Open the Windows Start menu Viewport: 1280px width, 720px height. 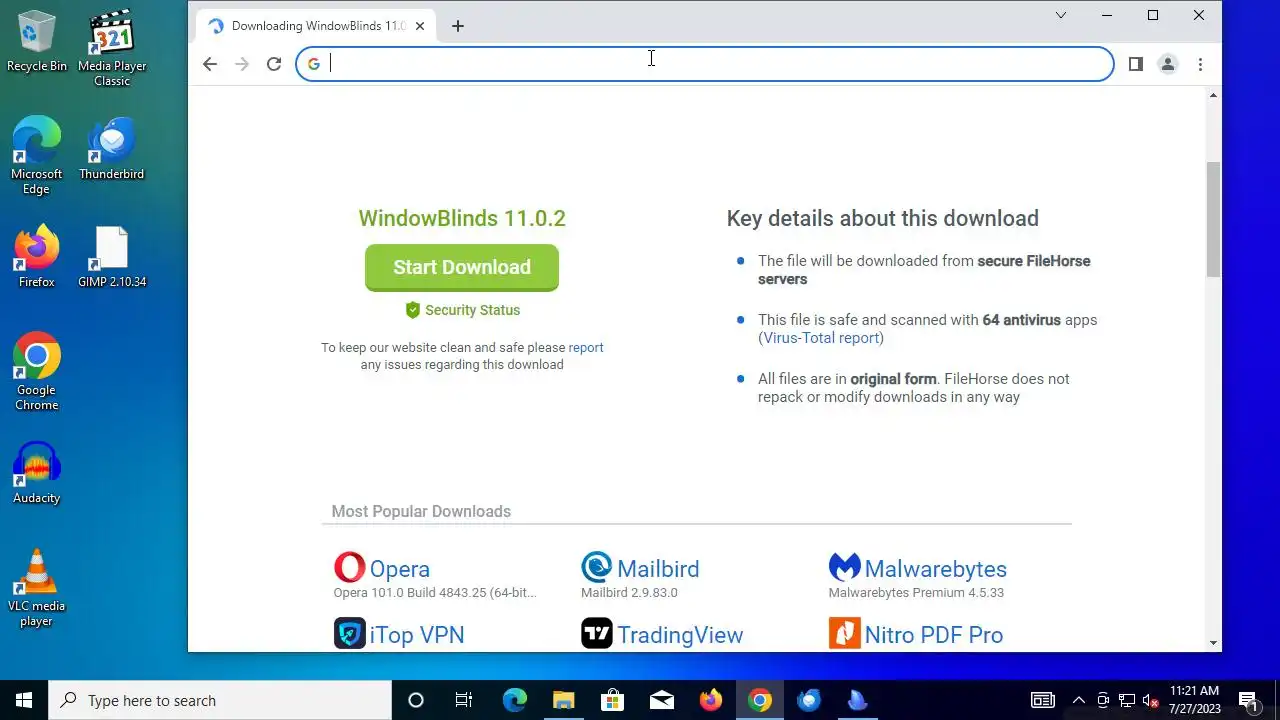click(24, 700)
